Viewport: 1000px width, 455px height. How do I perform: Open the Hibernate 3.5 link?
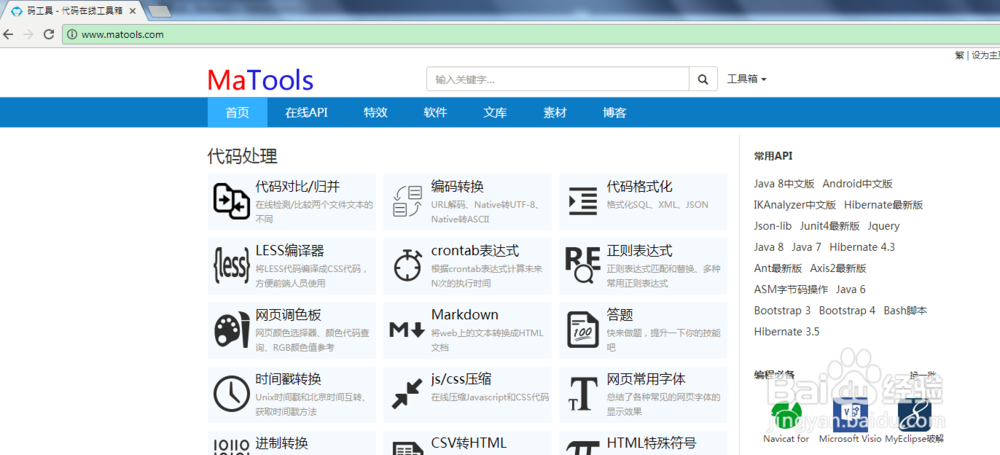point(786,332)
